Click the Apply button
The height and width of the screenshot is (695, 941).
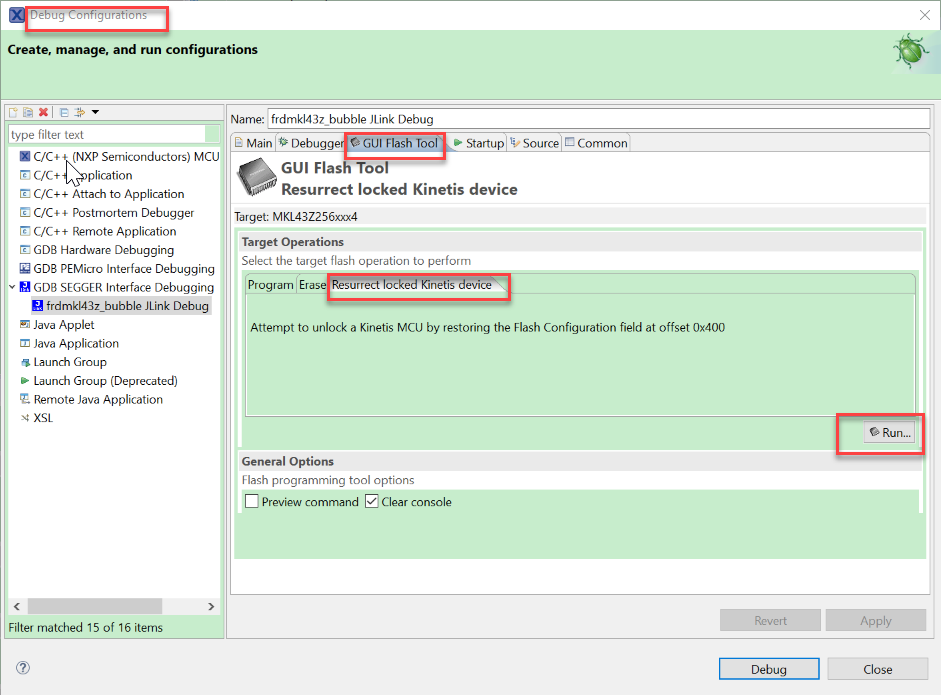click(x=876, y=621)
